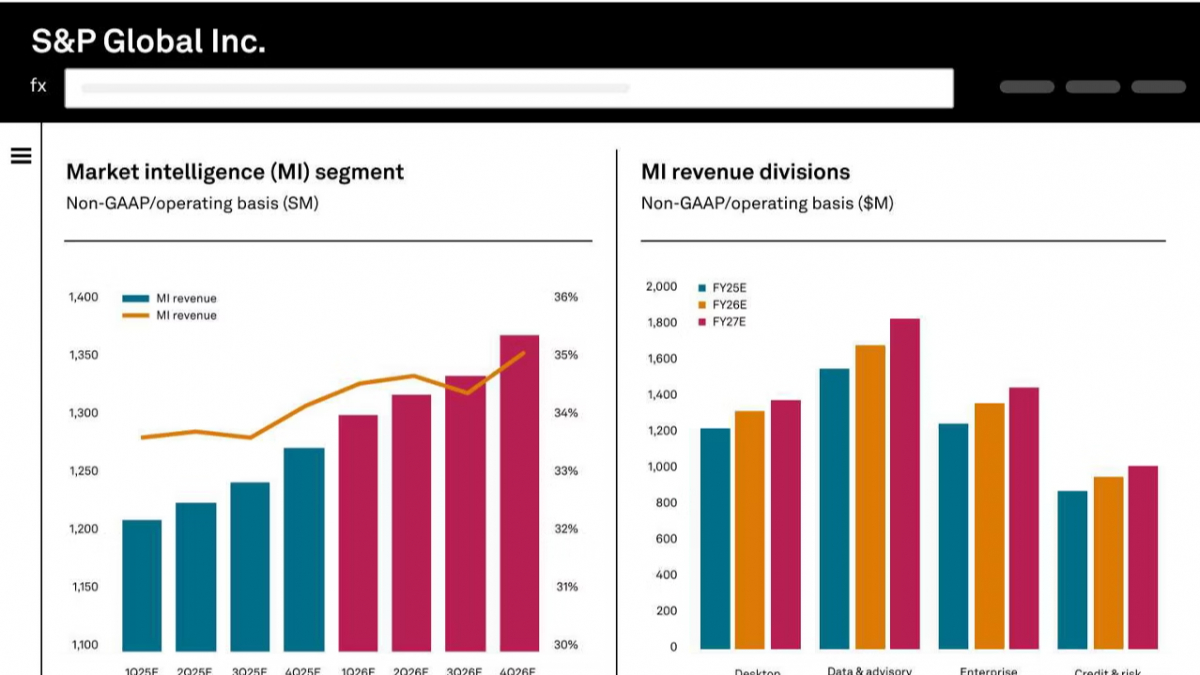Click the 1,150 axis value

(x=84, y=587)
